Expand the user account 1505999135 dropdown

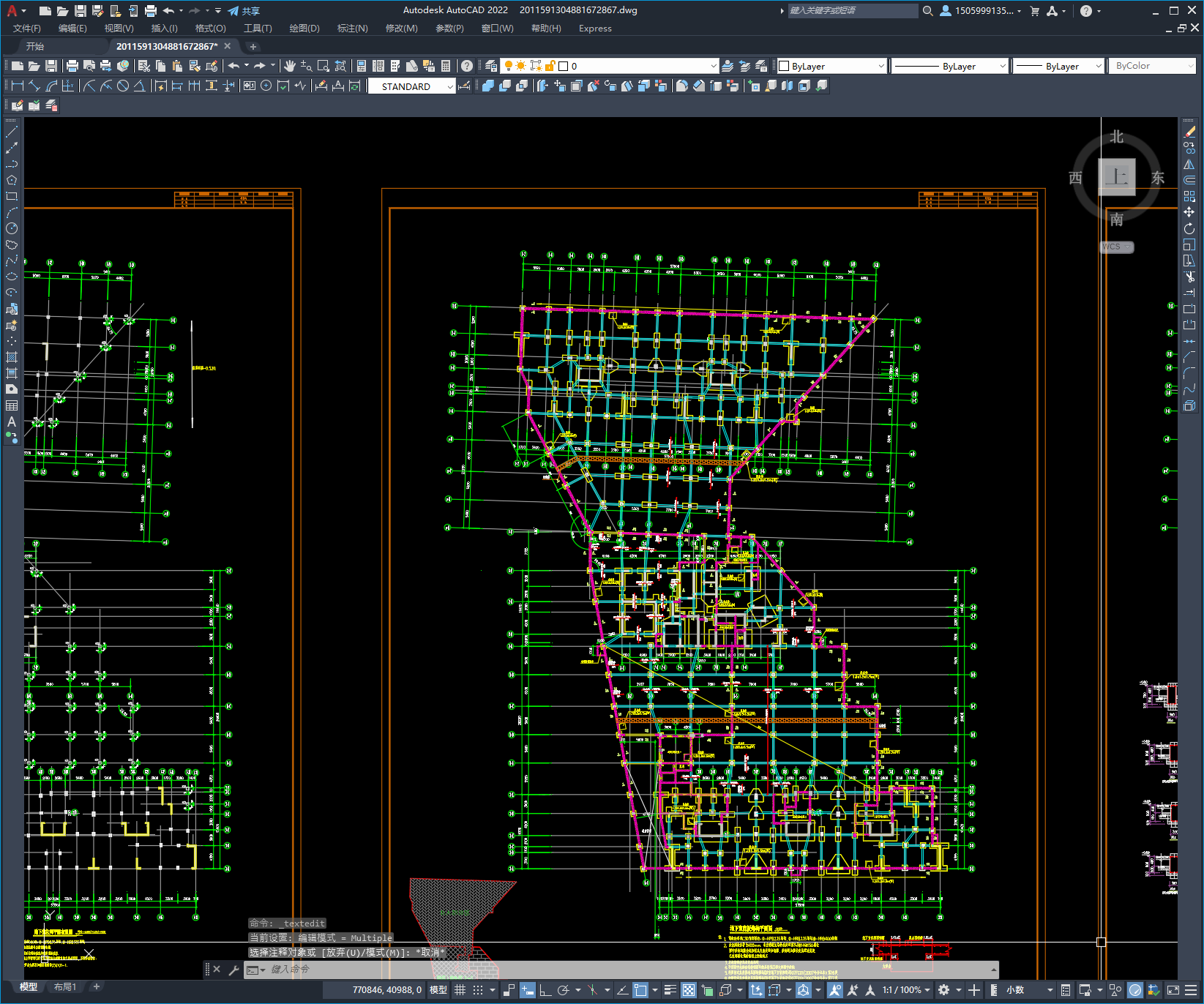point(980,10)
